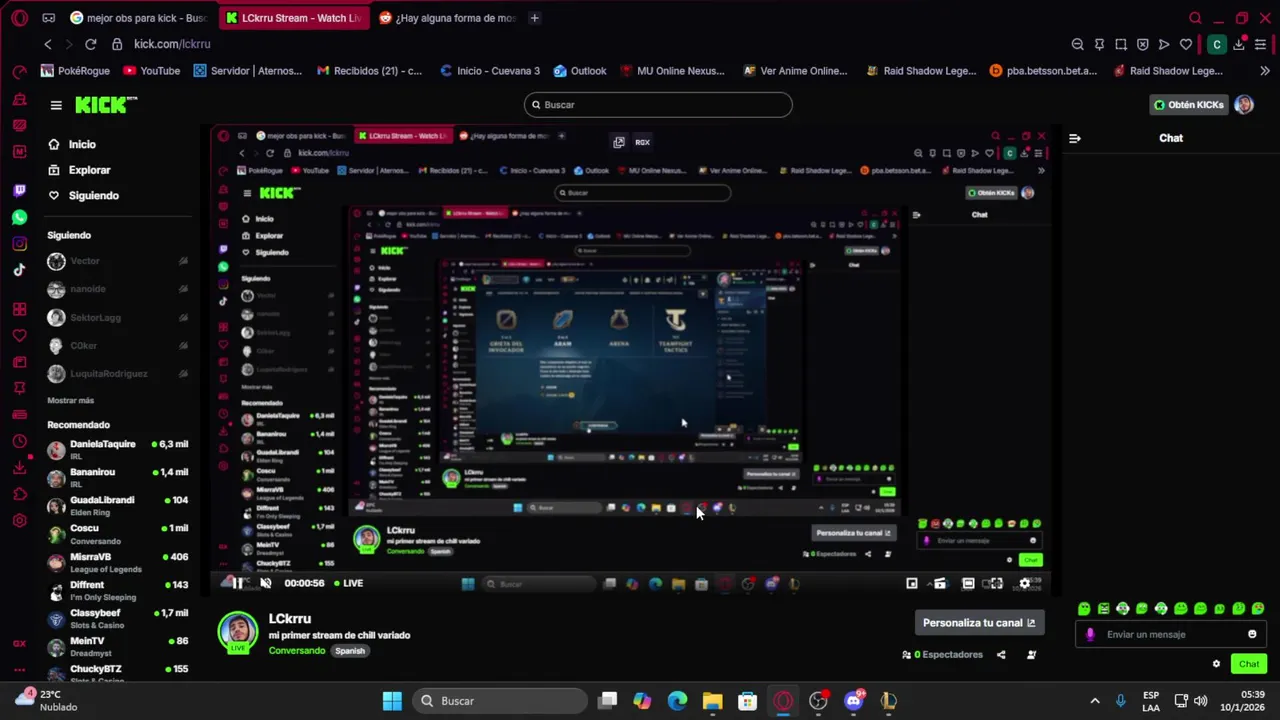Toggle notifications for nanoide channel
Screen dimensions: 1280x720
pyautogui.click(x=183, y=289)
